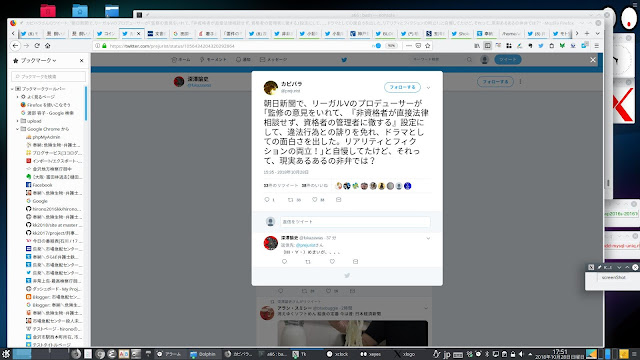Switch to the '「雷件の' tab

[233, 34]
